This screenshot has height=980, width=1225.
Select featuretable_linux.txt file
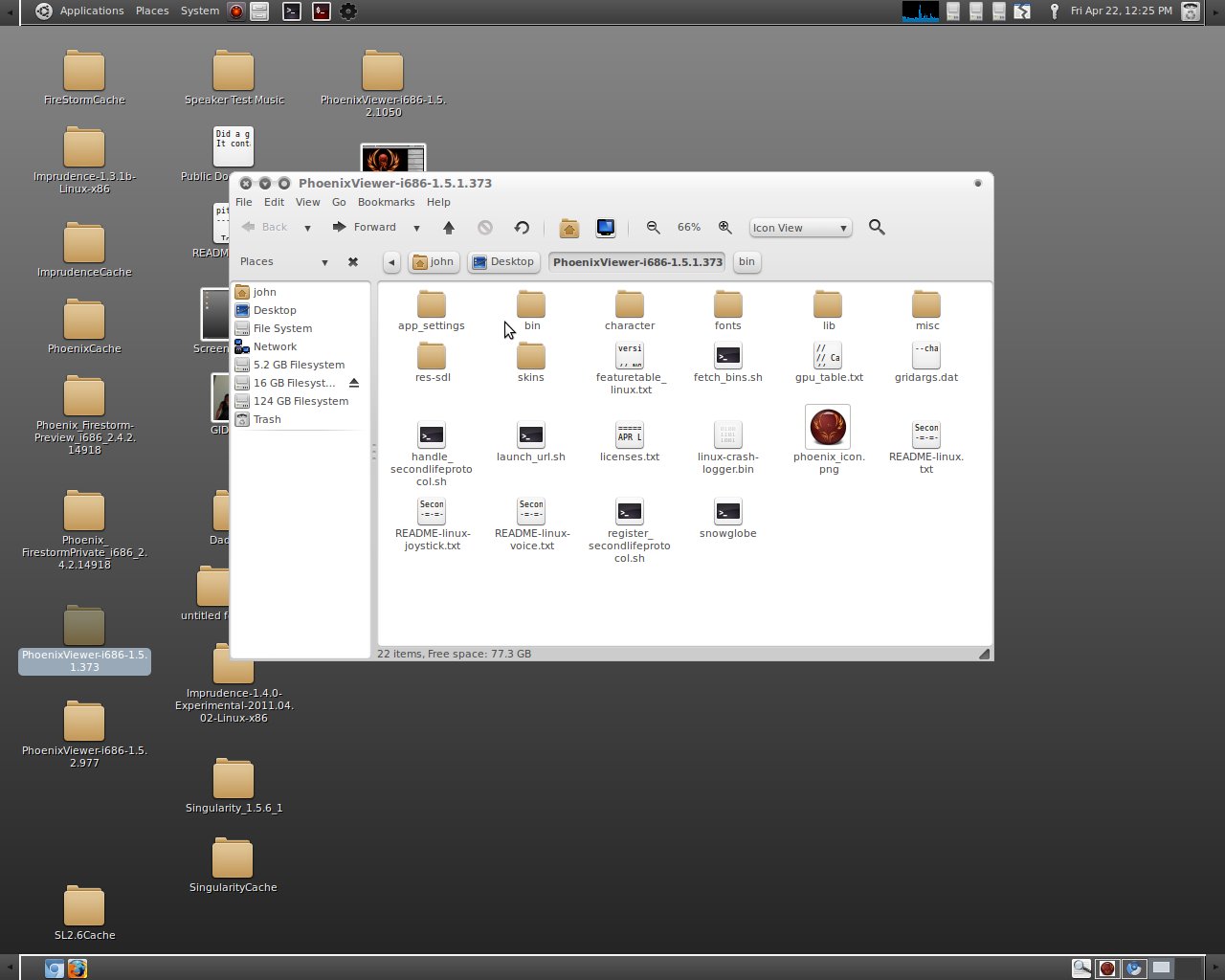tap(630, 368)
